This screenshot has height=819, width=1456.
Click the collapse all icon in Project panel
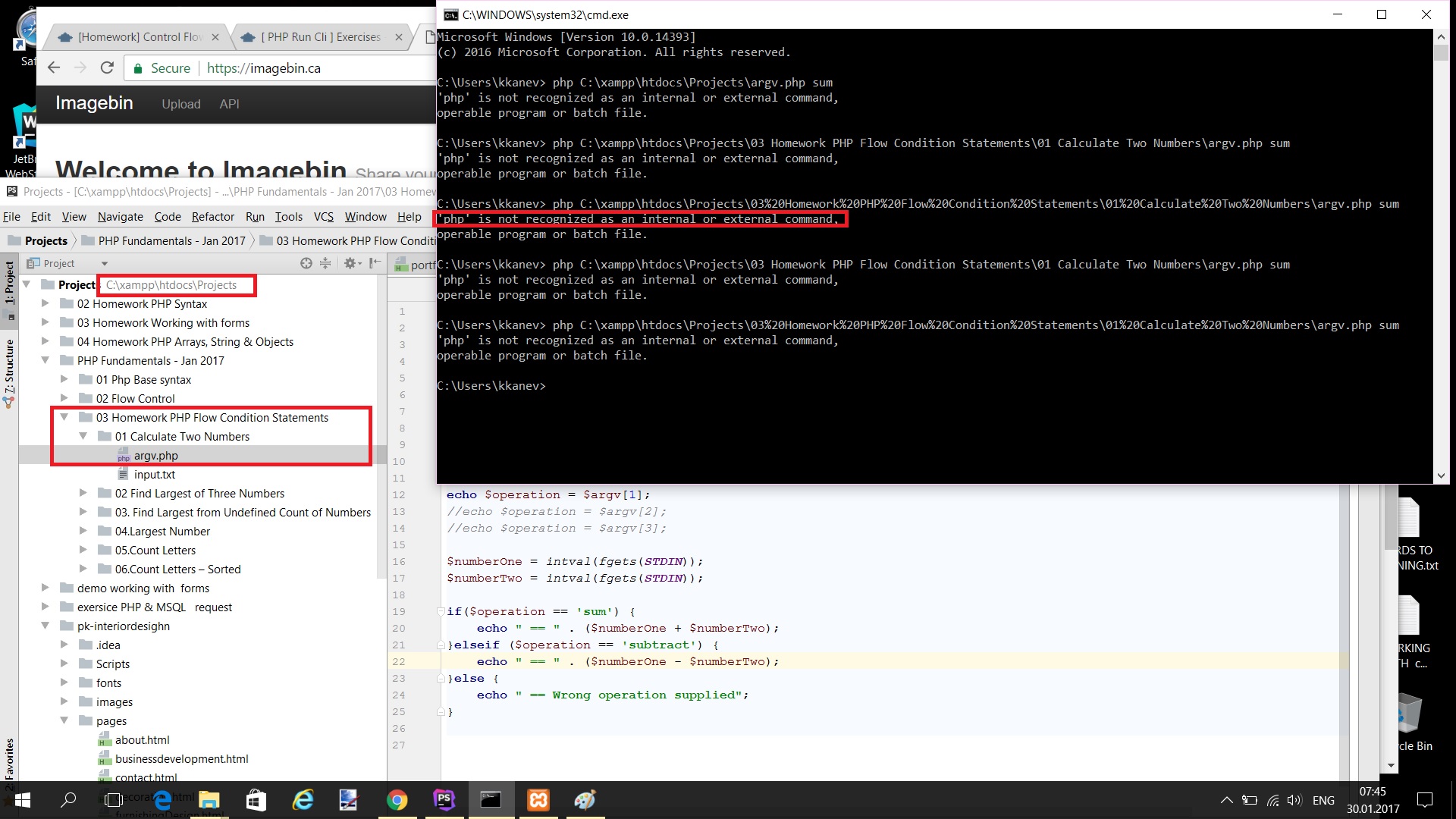coord(325,263)
